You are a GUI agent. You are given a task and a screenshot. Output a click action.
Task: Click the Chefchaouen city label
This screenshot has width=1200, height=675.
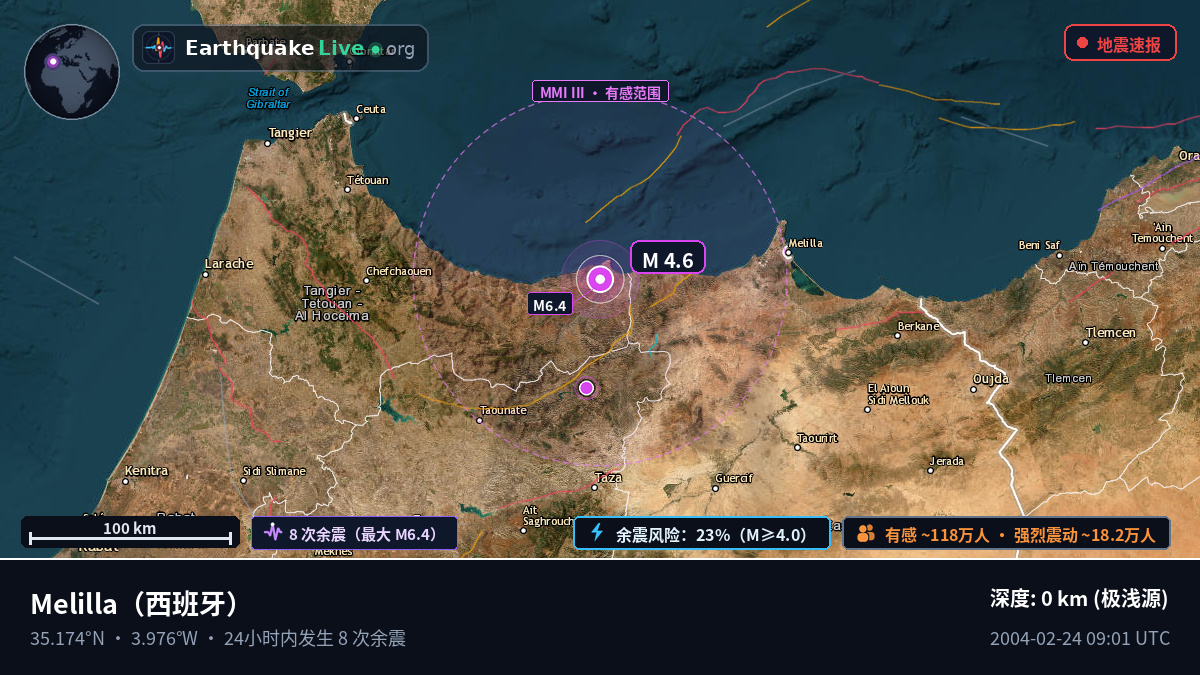(x=399, y=271)
